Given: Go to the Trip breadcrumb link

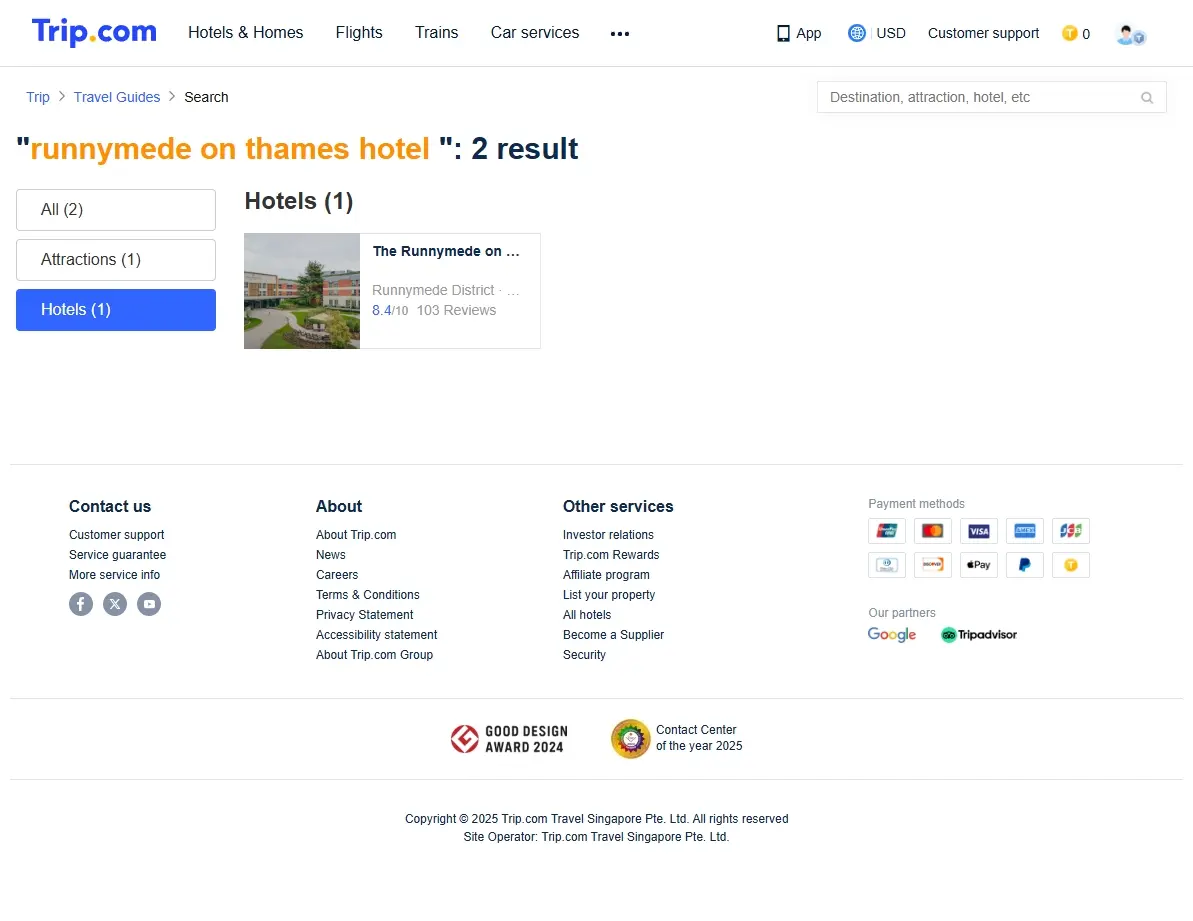Looking at the screenshot, I should point(38,97).
